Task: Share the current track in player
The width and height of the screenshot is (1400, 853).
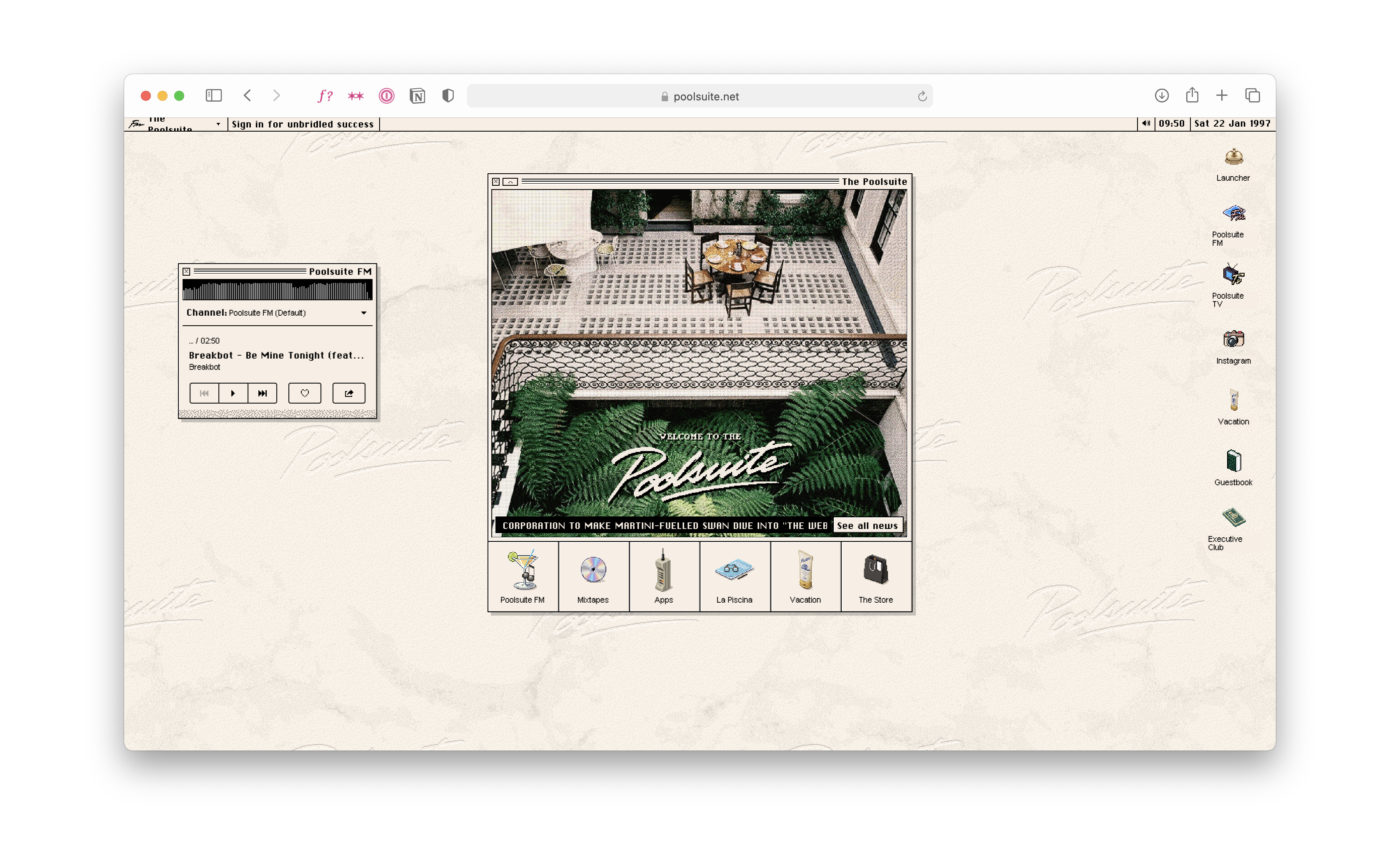Action: pyautogui.click(x=348, y=393)
